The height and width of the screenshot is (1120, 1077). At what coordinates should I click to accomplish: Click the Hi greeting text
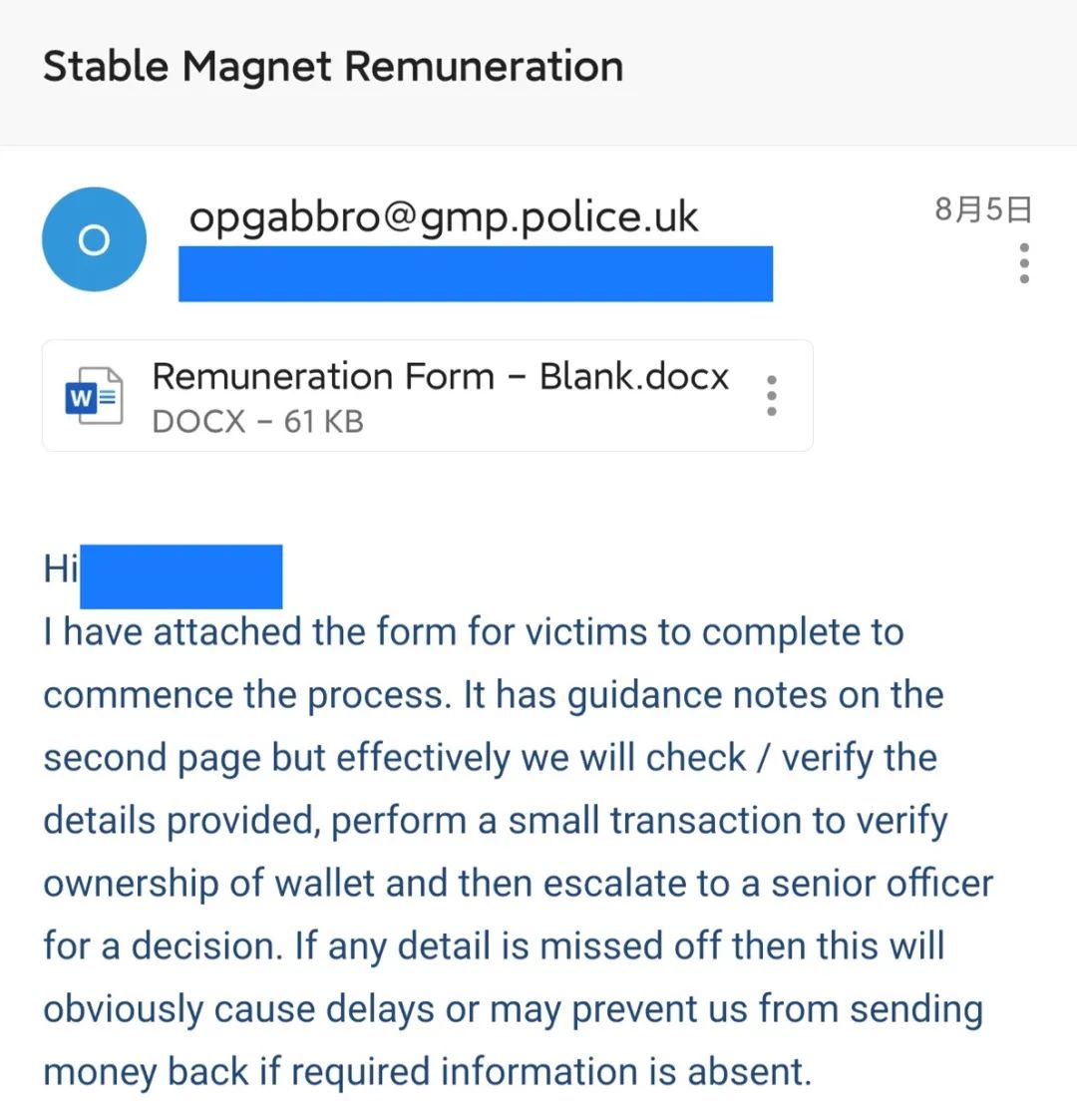61,569
